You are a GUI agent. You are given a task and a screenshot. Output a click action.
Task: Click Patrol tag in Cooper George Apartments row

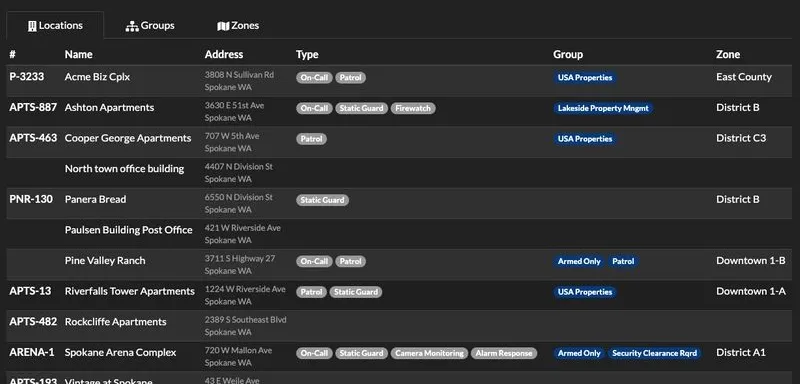tap(311, 139)
